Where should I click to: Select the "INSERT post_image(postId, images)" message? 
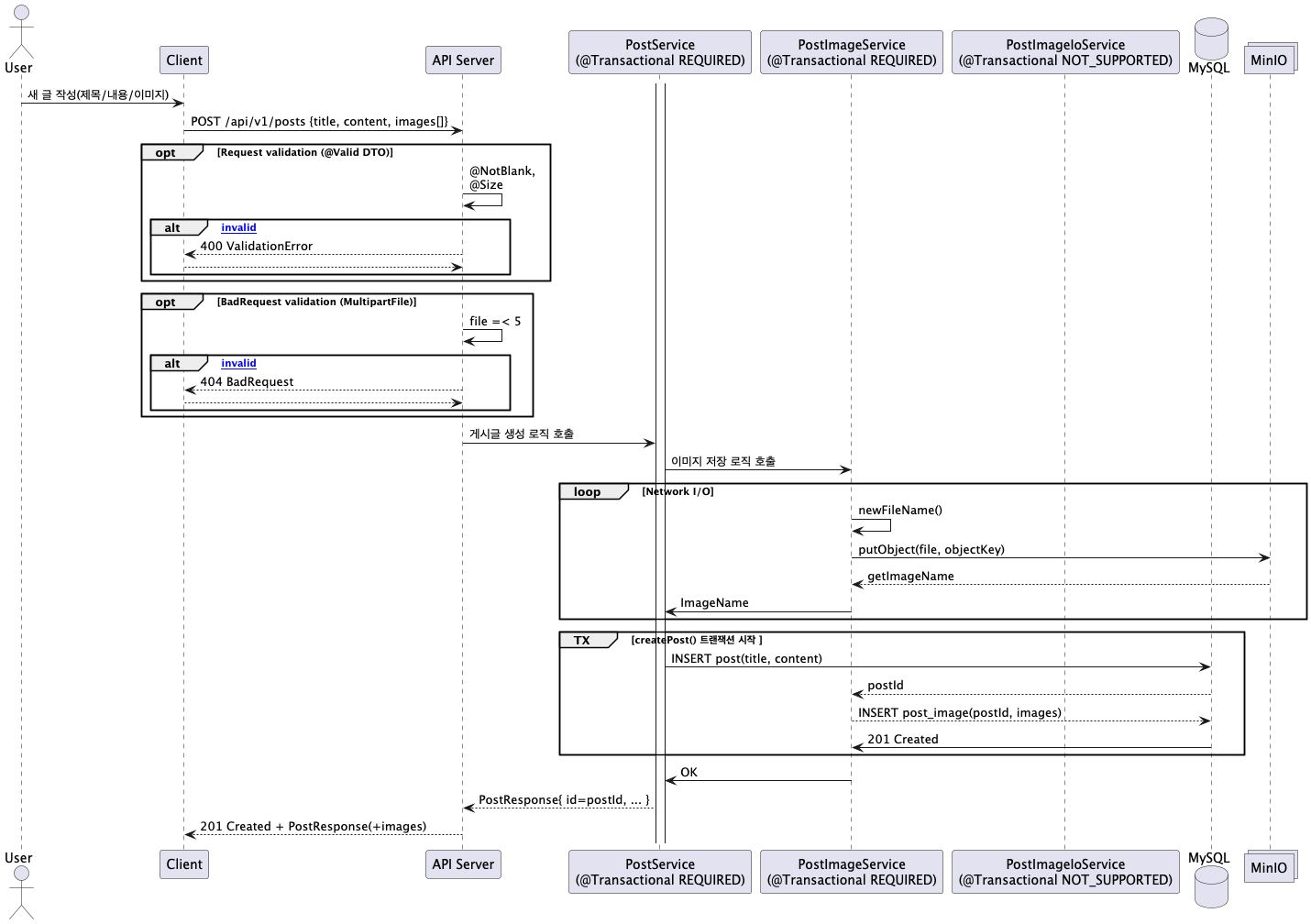point(960,712)
